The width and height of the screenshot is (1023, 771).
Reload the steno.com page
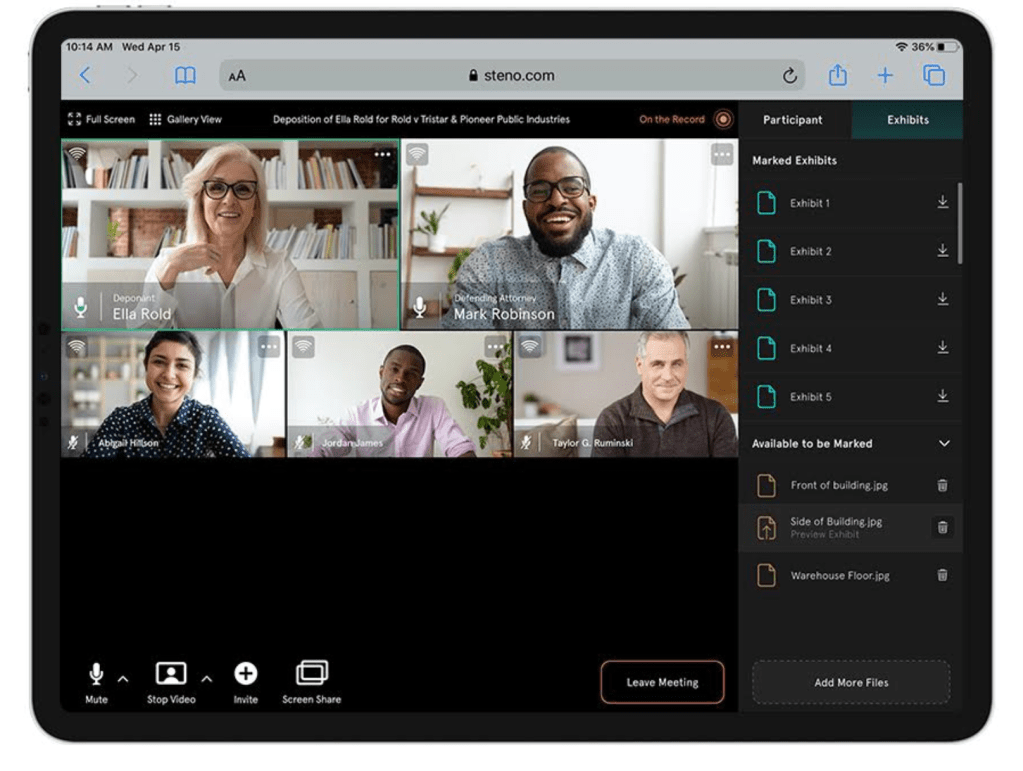click(789, 76)
